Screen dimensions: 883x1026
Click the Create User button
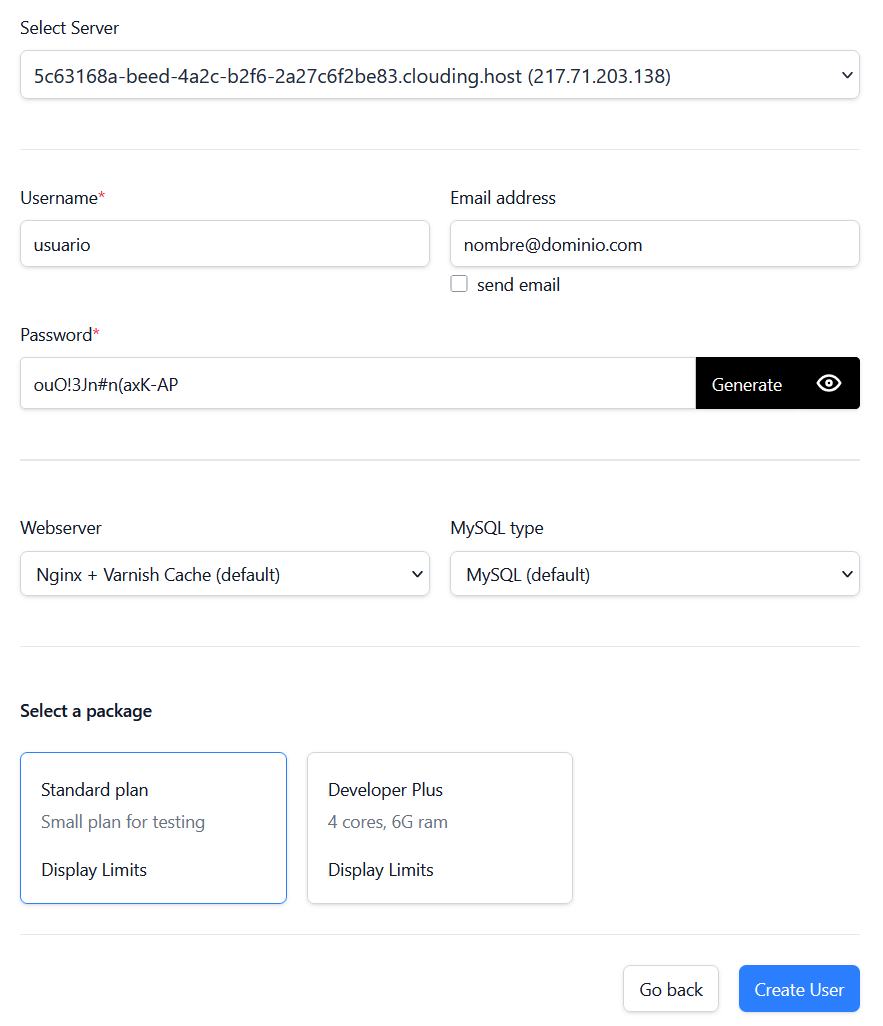799,989
